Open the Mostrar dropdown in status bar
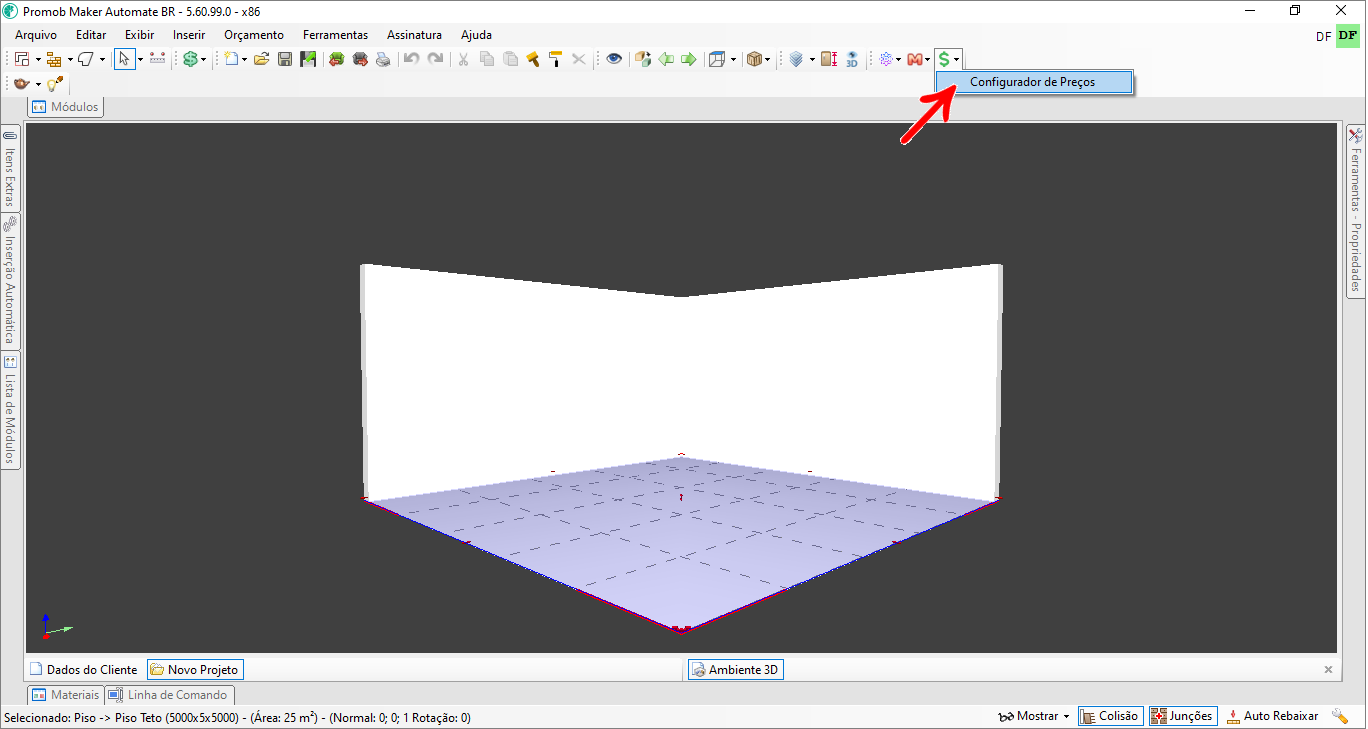 point(1033,716)
